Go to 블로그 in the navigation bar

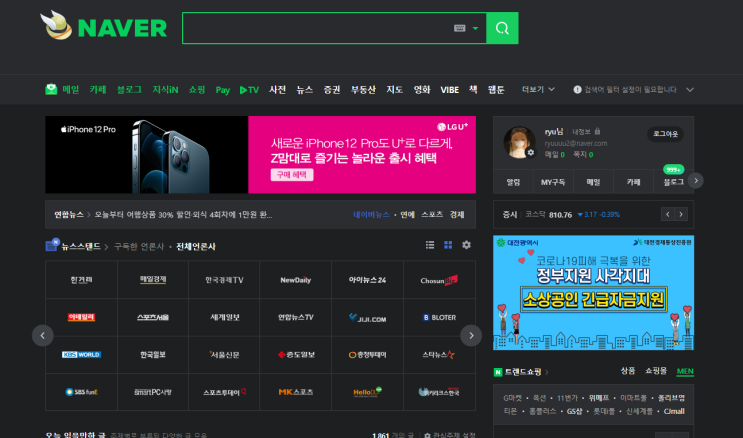[129, 89]
